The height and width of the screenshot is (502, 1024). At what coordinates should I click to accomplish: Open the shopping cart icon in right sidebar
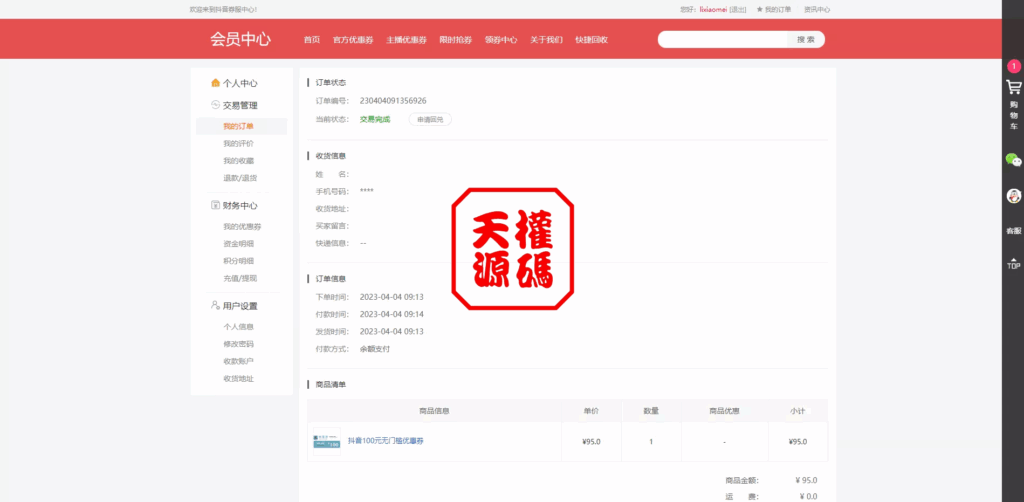(x=1014, y=87)
